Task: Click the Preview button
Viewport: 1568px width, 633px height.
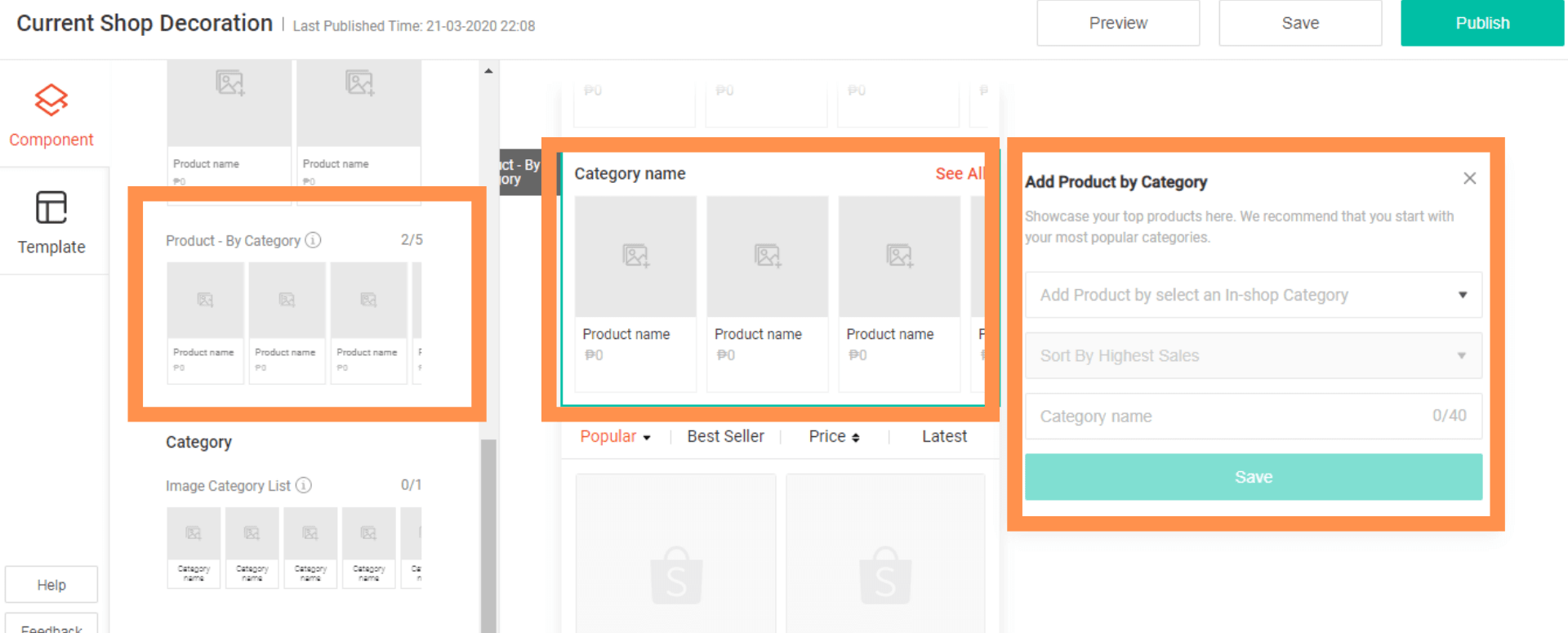Action: pyautogui.click(x=1117, y=23)
